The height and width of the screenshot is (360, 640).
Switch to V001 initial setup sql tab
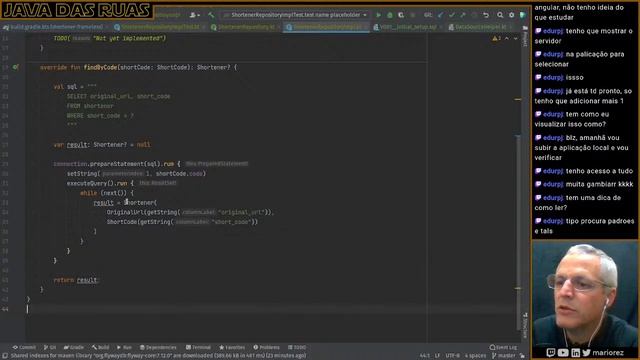click(408, 27)
